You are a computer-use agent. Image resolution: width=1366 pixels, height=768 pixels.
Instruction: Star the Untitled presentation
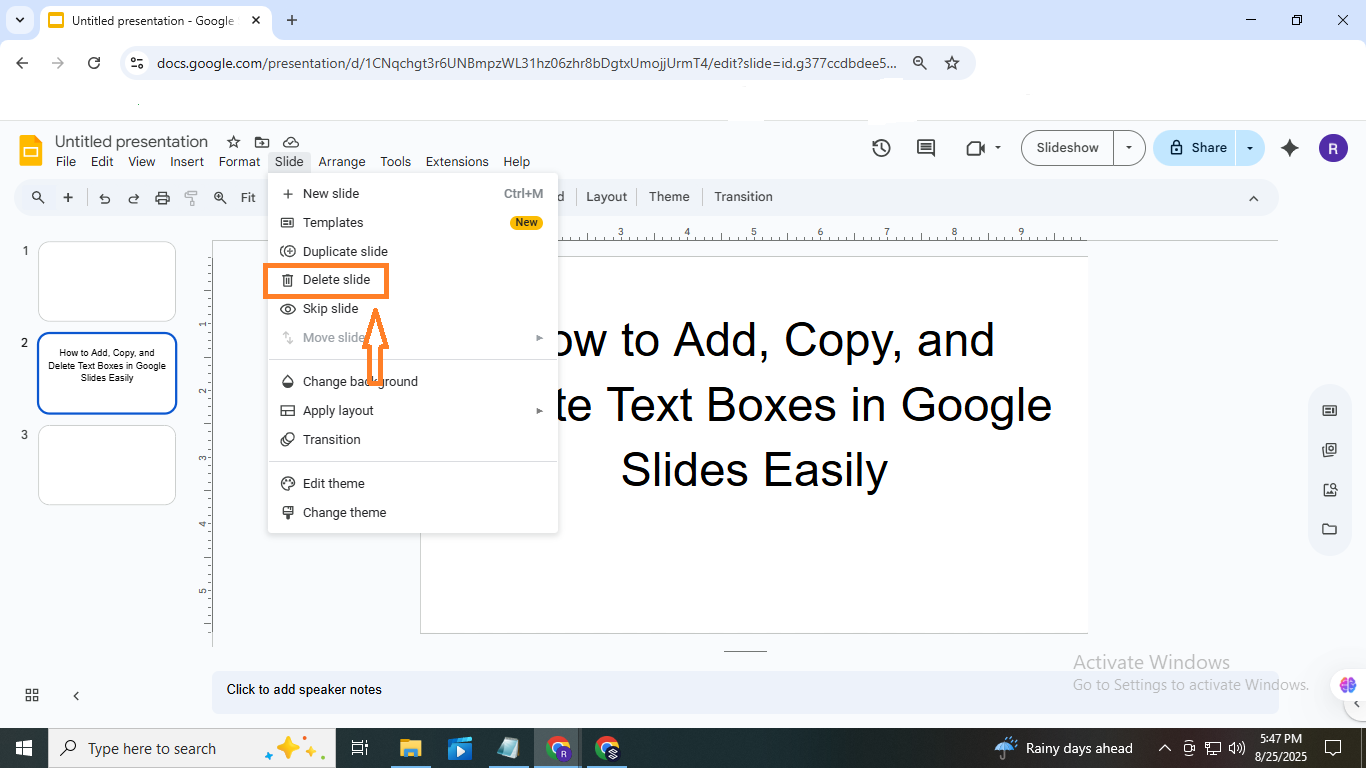coord(233,142)
